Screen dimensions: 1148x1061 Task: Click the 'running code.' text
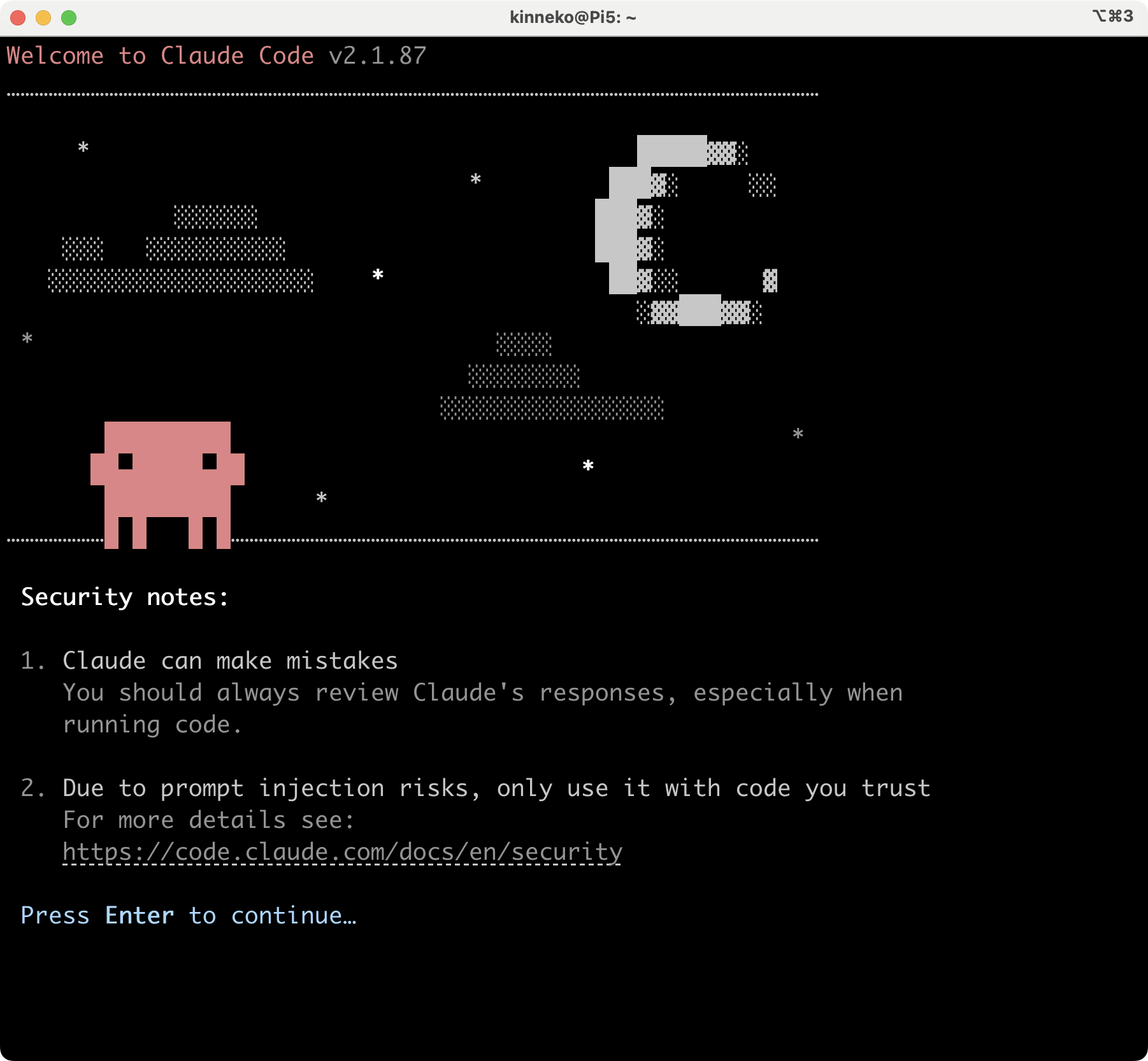[153, 725]
